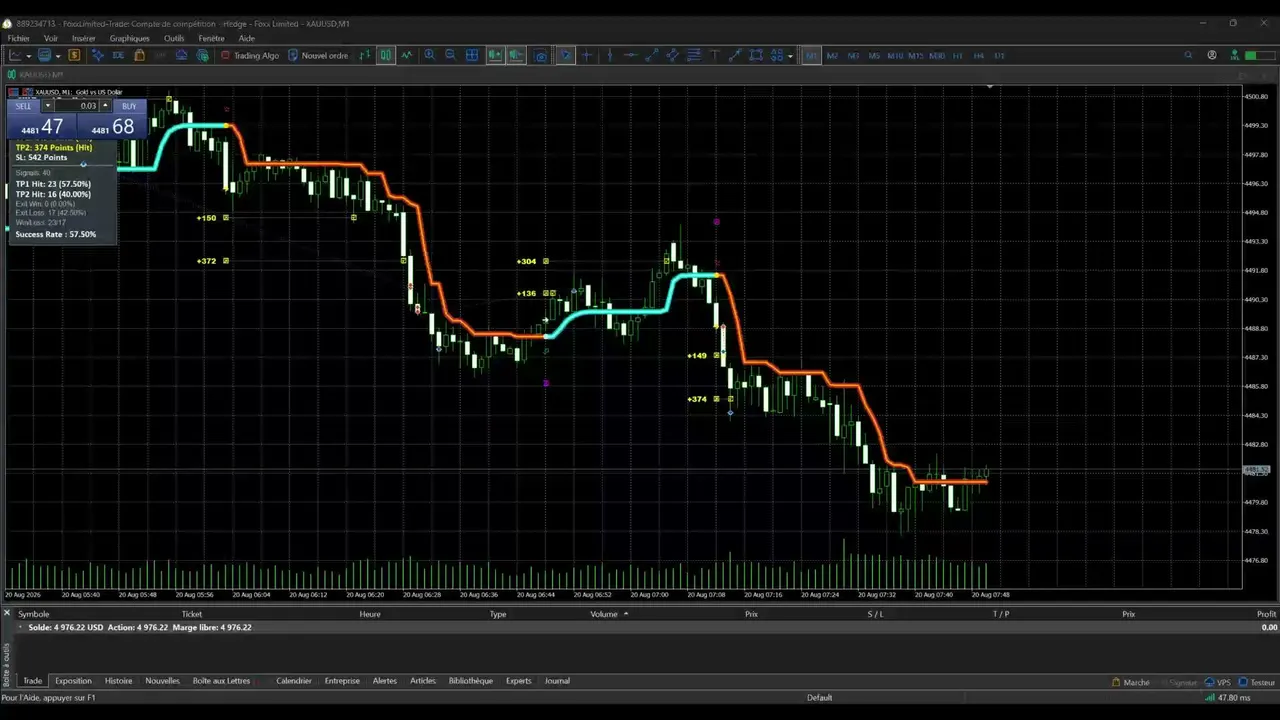Viewport: 1280px width, 720px height.
Task: Expand the new chart dropdown arrow
Action: coord(29,55)
